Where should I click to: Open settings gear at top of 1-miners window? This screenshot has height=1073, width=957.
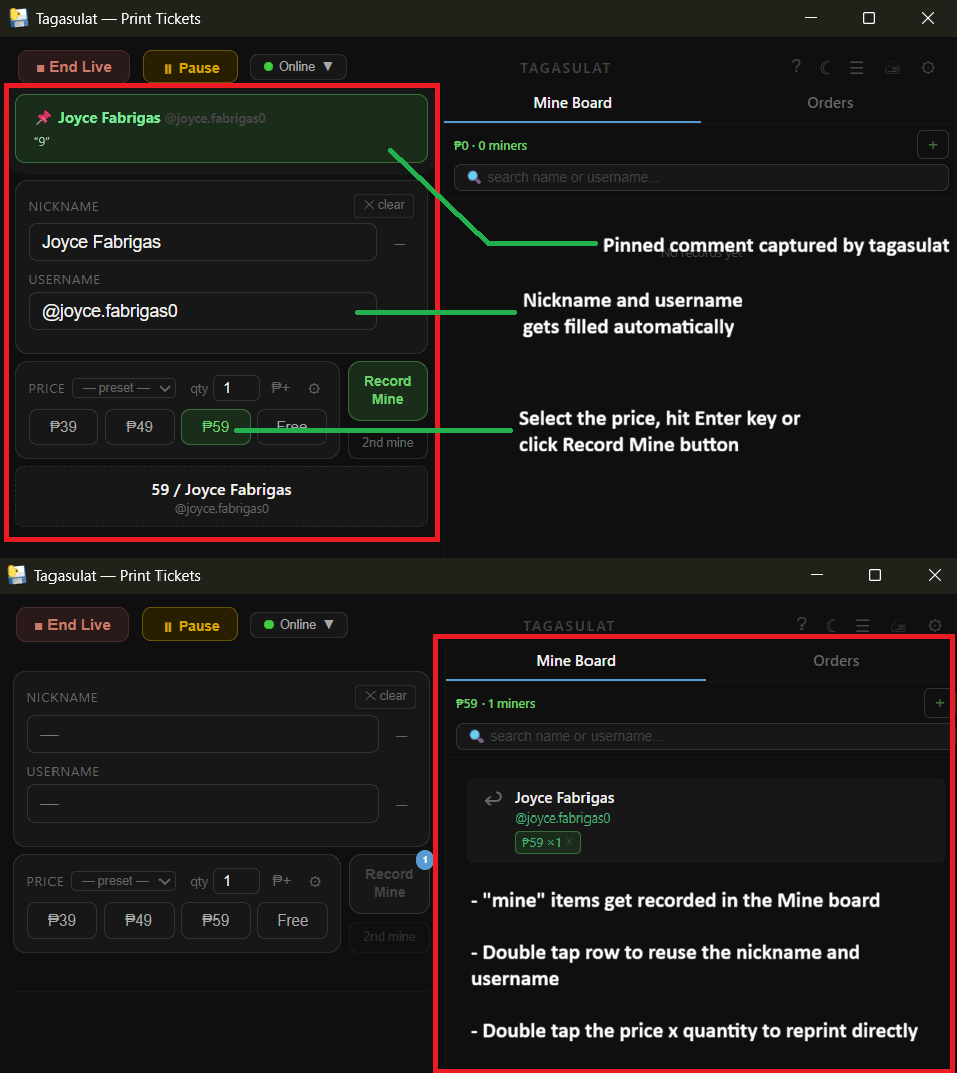click(934, 625)
